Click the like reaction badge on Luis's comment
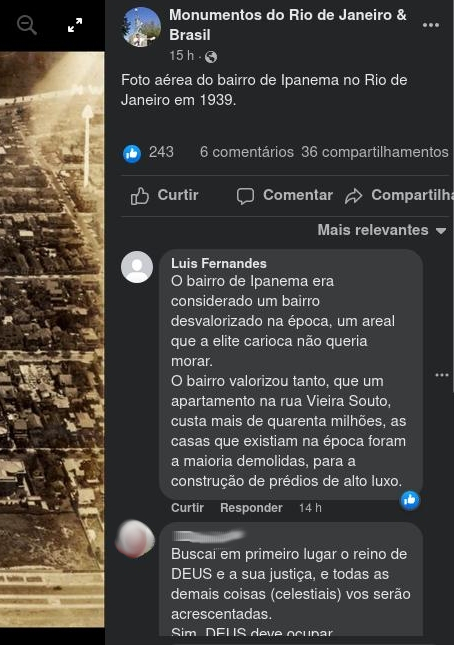Screen dimensions: 454x645 [410, 500]
